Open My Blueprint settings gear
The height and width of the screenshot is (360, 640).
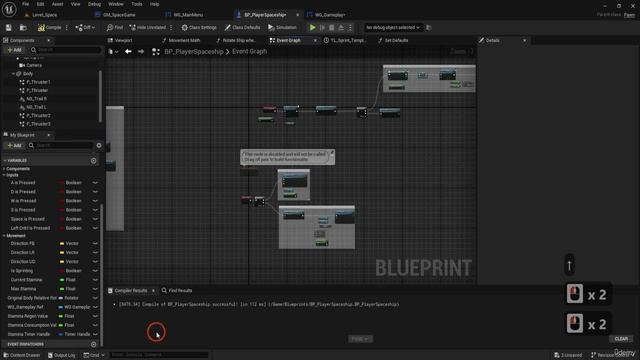pyautogui.click(x=99, y=145)
